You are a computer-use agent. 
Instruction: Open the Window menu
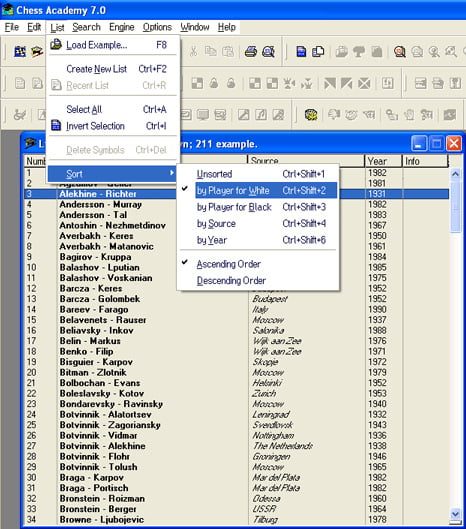[x=195, y=27]
